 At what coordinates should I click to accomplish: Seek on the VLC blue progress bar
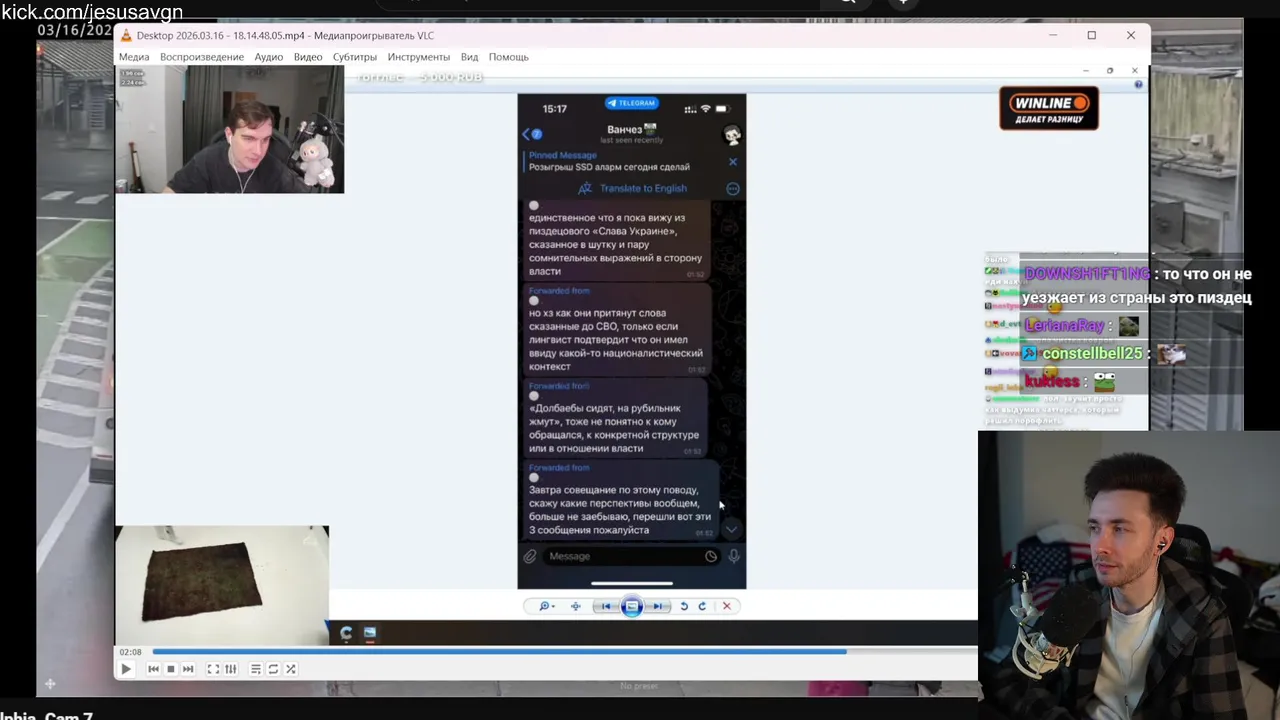564,652
